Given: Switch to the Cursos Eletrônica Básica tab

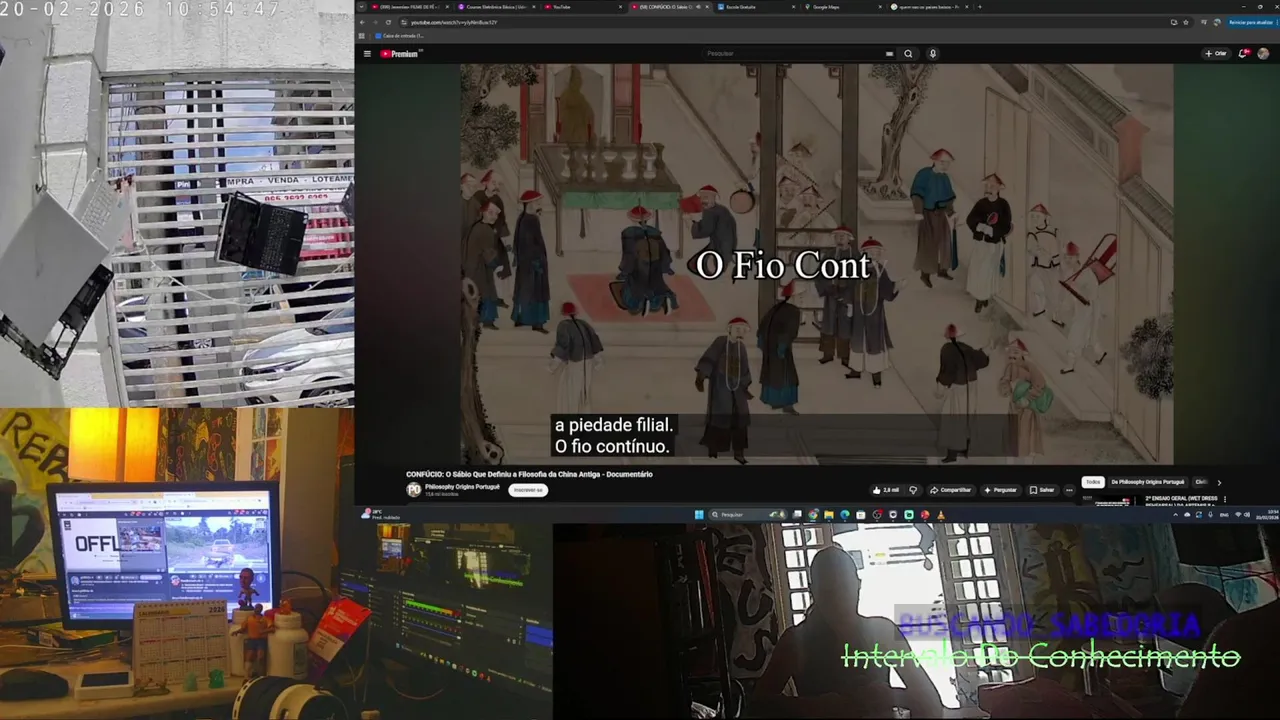Looking at the screenshot, I should (496, 7).
